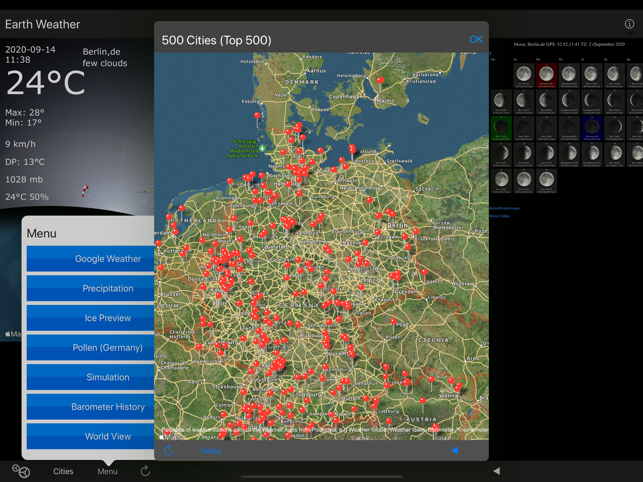Open the Cities list
The height and width of the screenshot is (482, 643).
pyautogui.click(x=63, y=471)
